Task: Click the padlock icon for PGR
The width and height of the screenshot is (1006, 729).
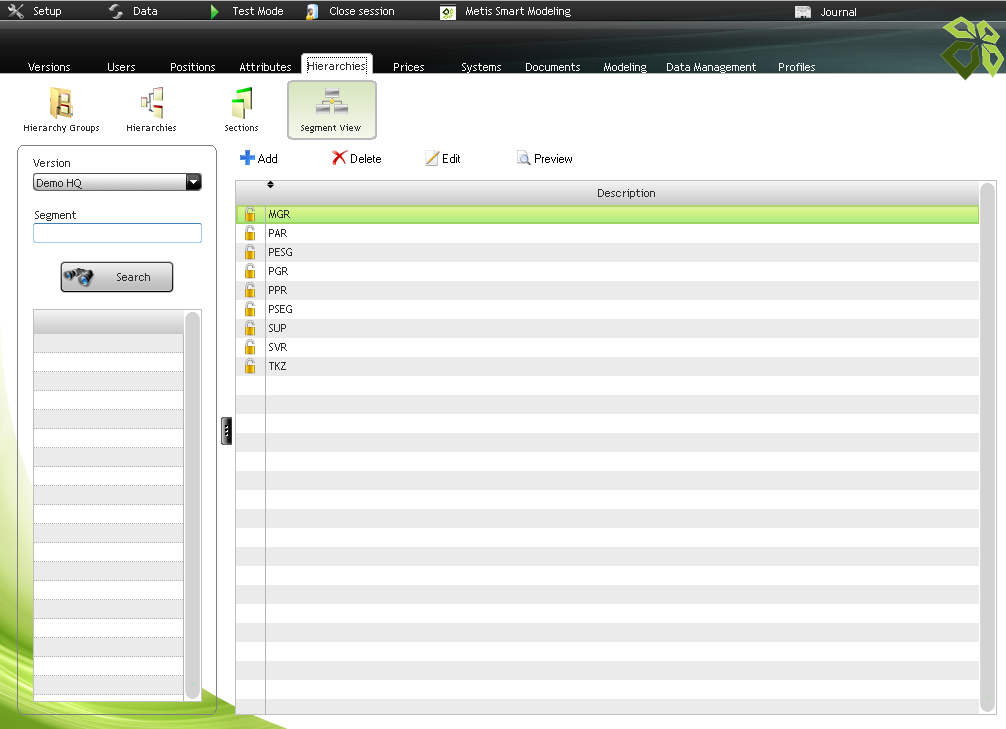Action: pyautogui.click(x=250, y=271)
